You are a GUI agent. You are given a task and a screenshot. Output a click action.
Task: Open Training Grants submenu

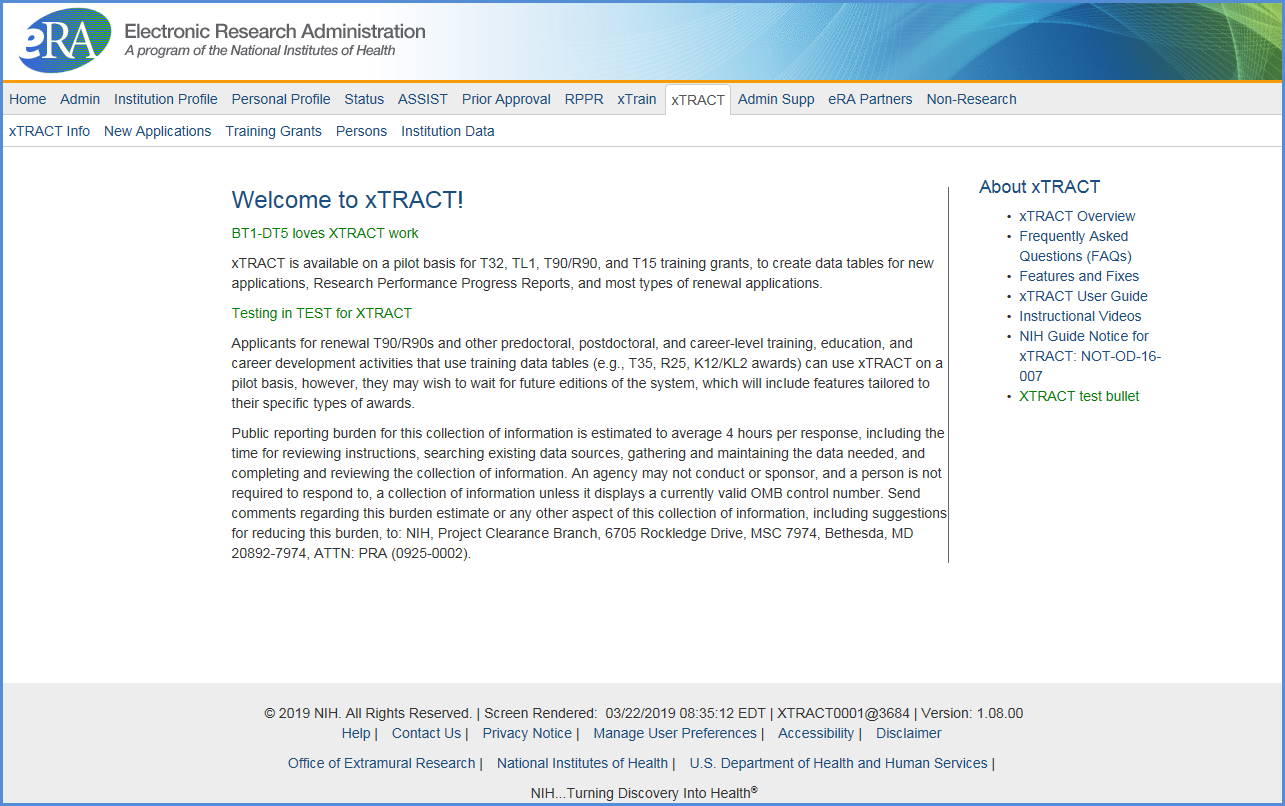pyautogui.click(x=273, y=131)
